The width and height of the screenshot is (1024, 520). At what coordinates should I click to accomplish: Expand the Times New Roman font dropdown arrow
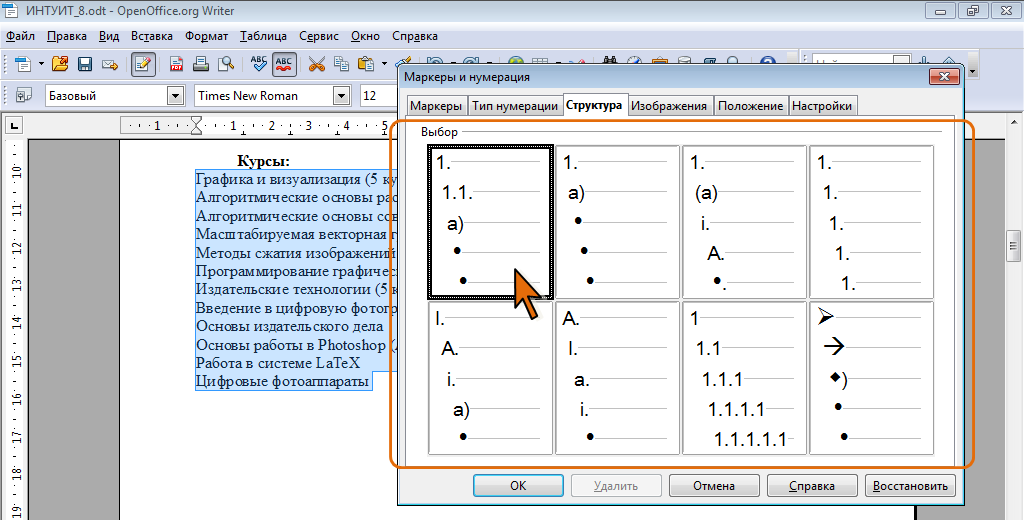342,96
